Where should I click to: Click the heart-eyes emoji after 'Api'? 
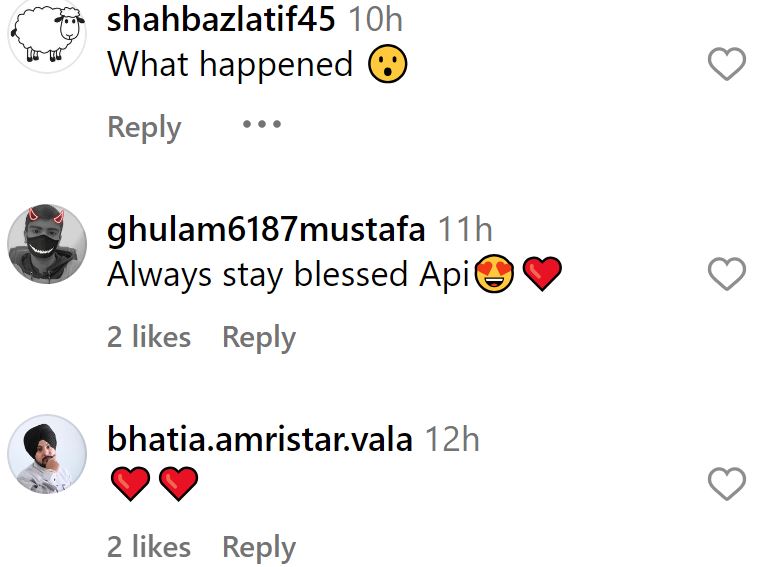(495, 274)
